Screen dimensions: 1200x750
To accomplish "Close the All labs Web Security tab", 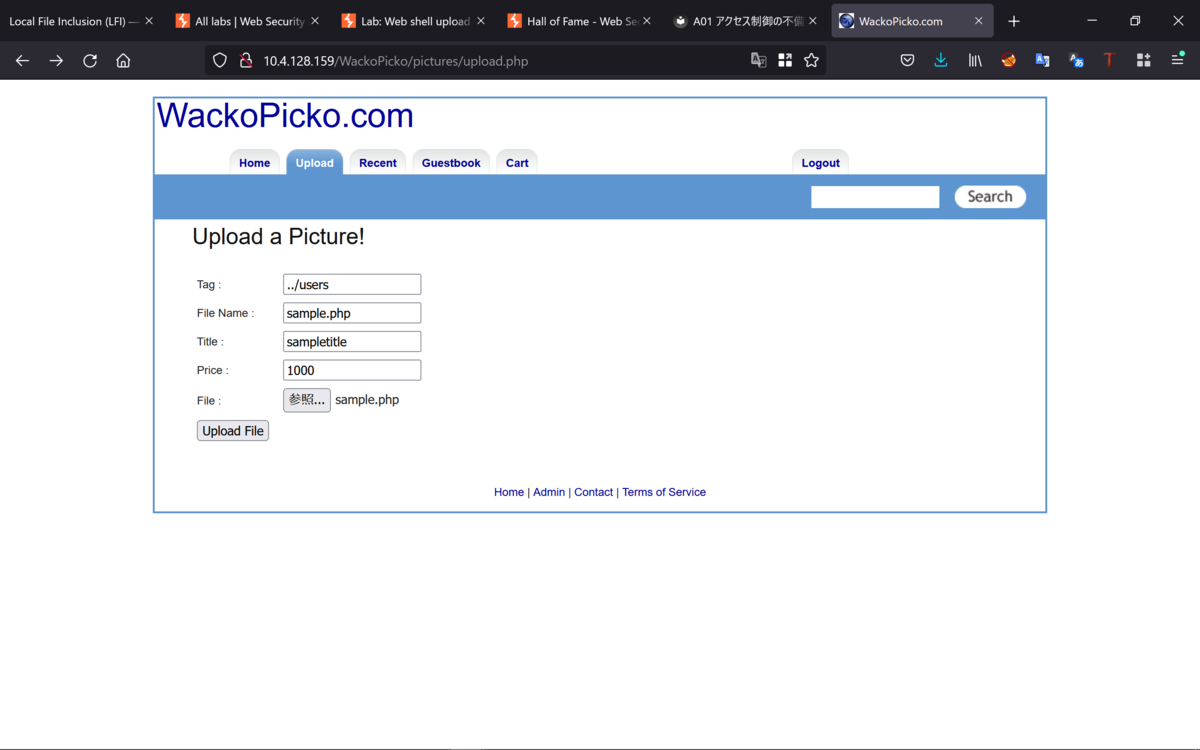I will tap(315, 21).
